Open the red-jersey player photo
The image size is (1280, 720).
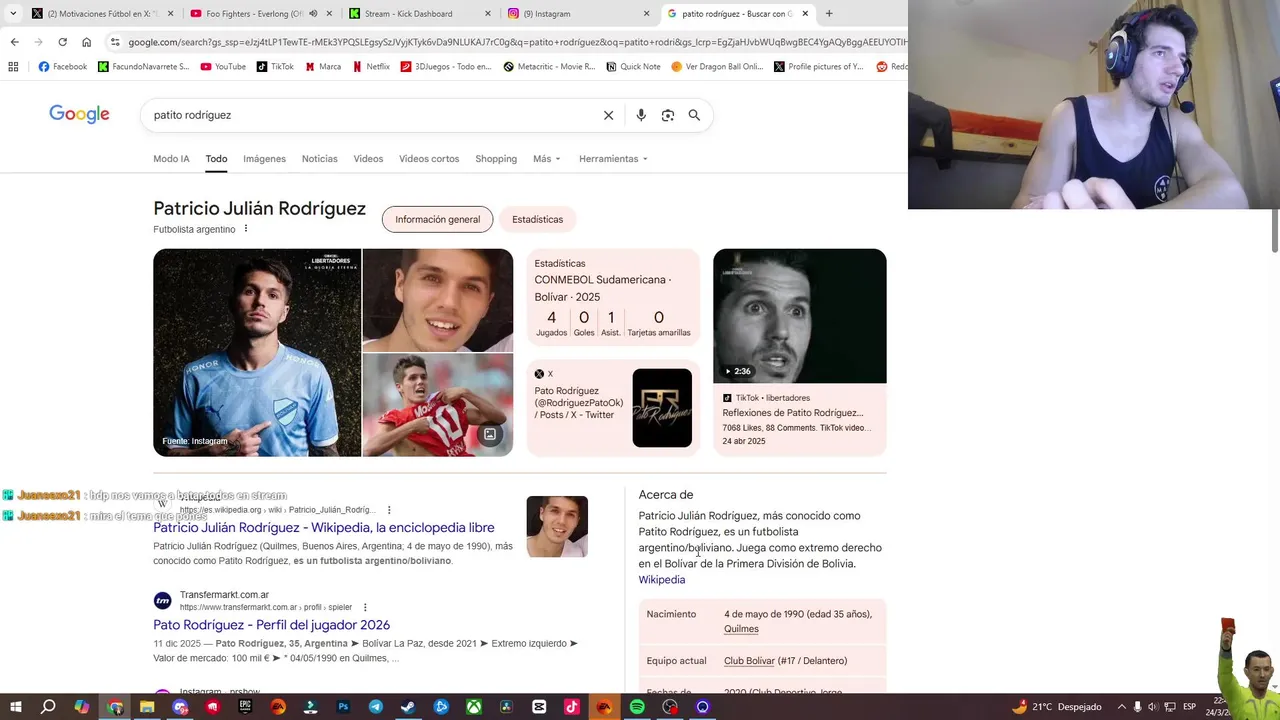[x=437, y=405]
